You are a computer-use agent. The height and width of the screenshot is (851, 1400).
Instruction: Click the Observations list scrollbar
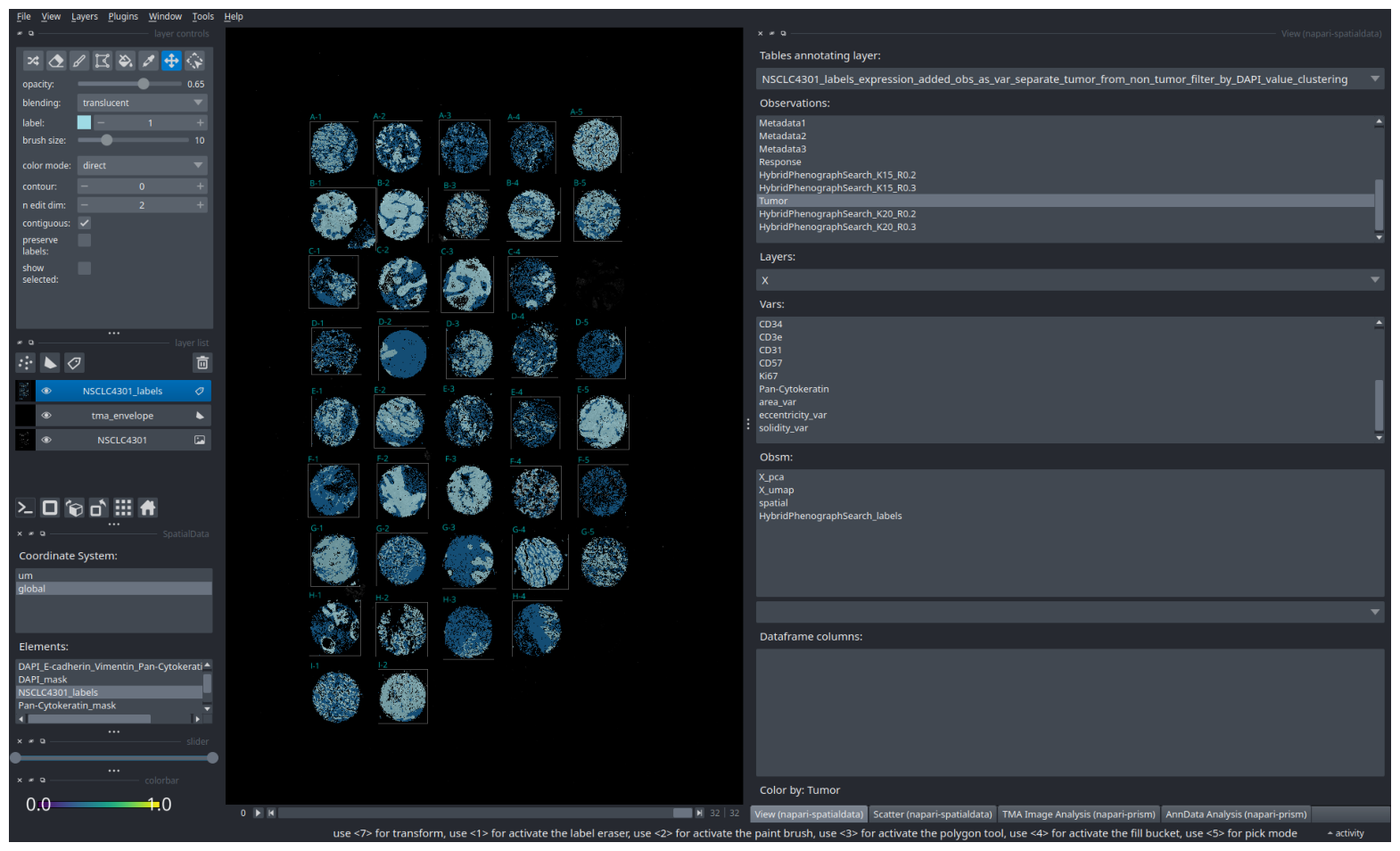click(1379, 204)
